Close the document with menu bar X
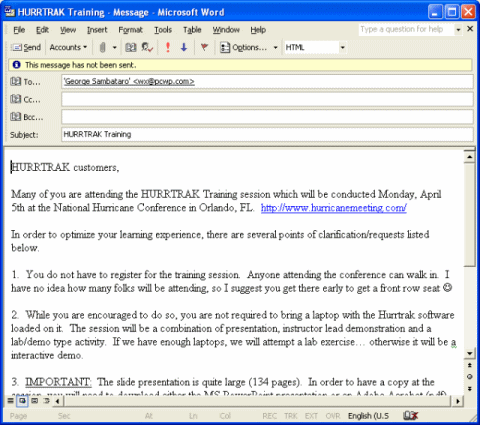The height and width of the screenshot is (425, 480). (x=470, y=29)
